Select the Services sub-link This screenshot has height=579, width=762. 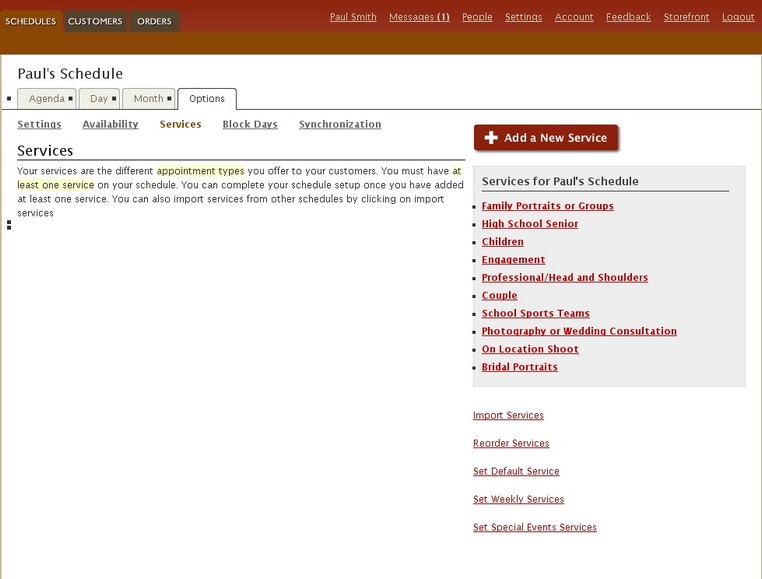[180, 124]
